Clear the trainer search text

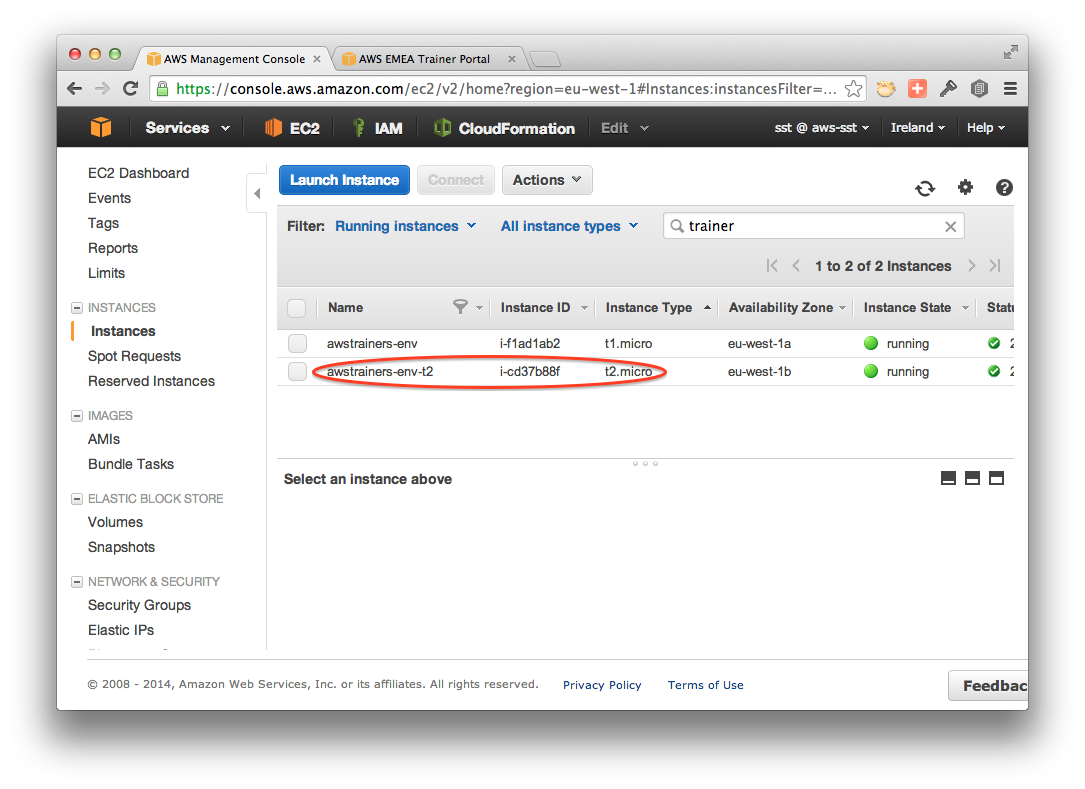pos(951,226)
